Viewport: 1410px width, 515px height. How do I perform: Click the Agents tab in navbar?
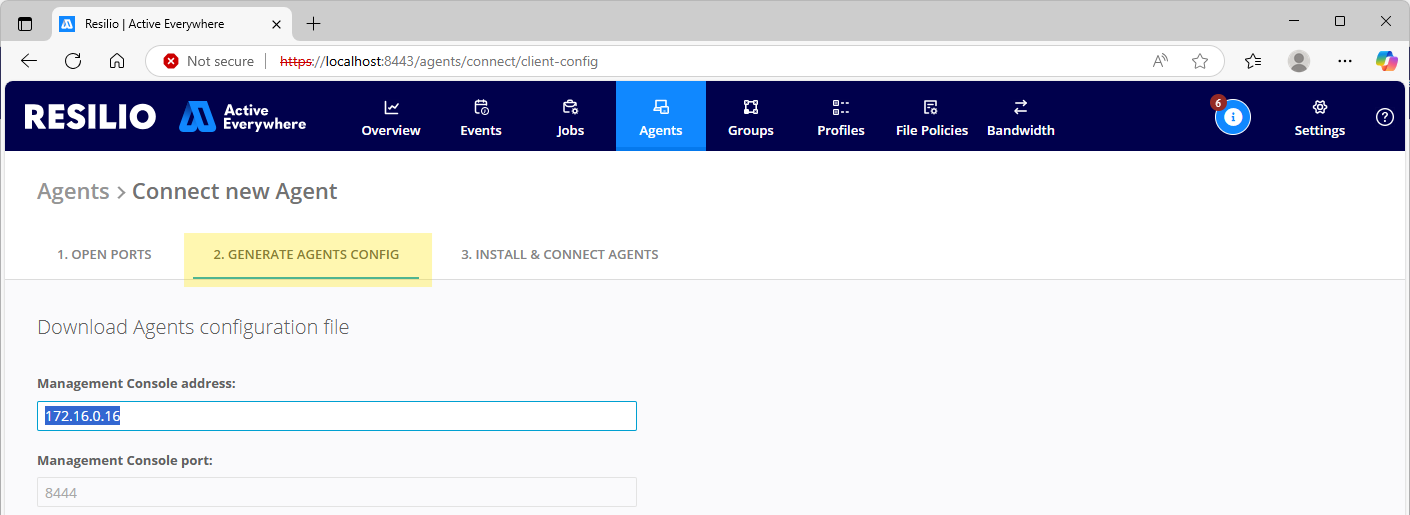tap(660, 117)
